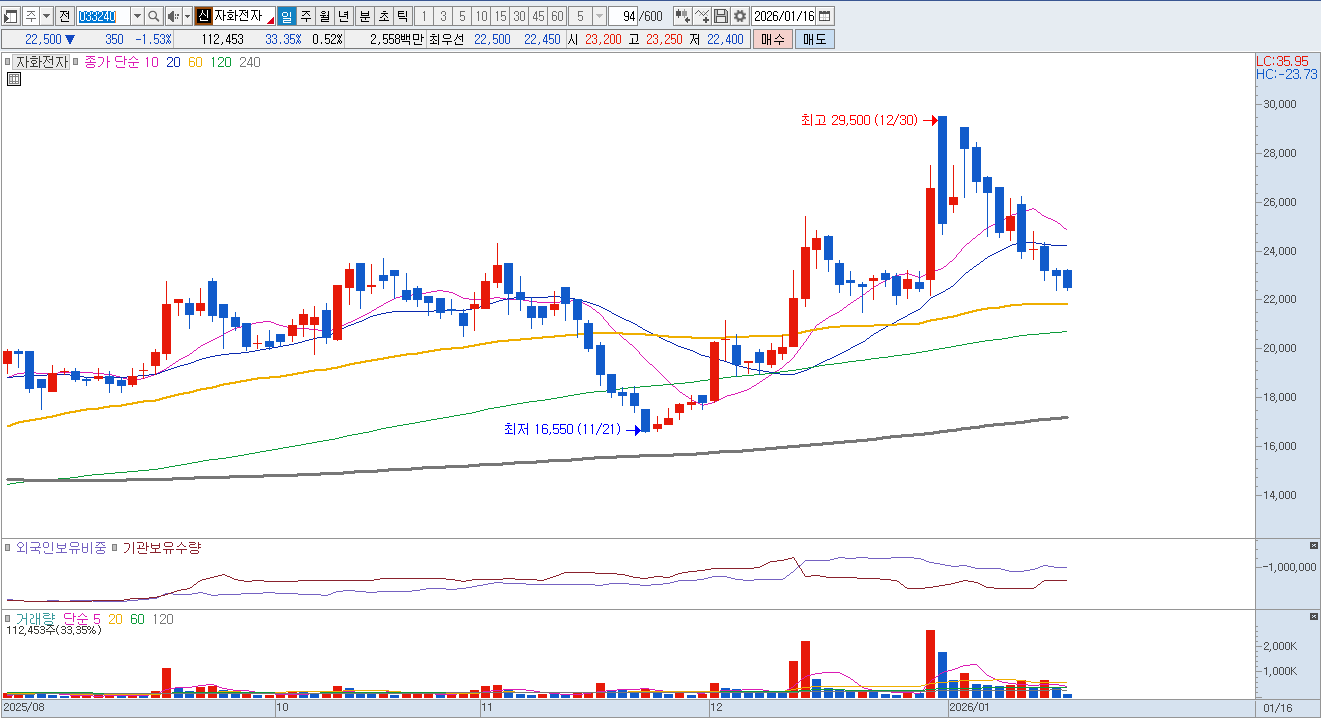This screenshot has height=718, width=1321.
Task: Open the calendar date picker icon
Action: point(824,16)
